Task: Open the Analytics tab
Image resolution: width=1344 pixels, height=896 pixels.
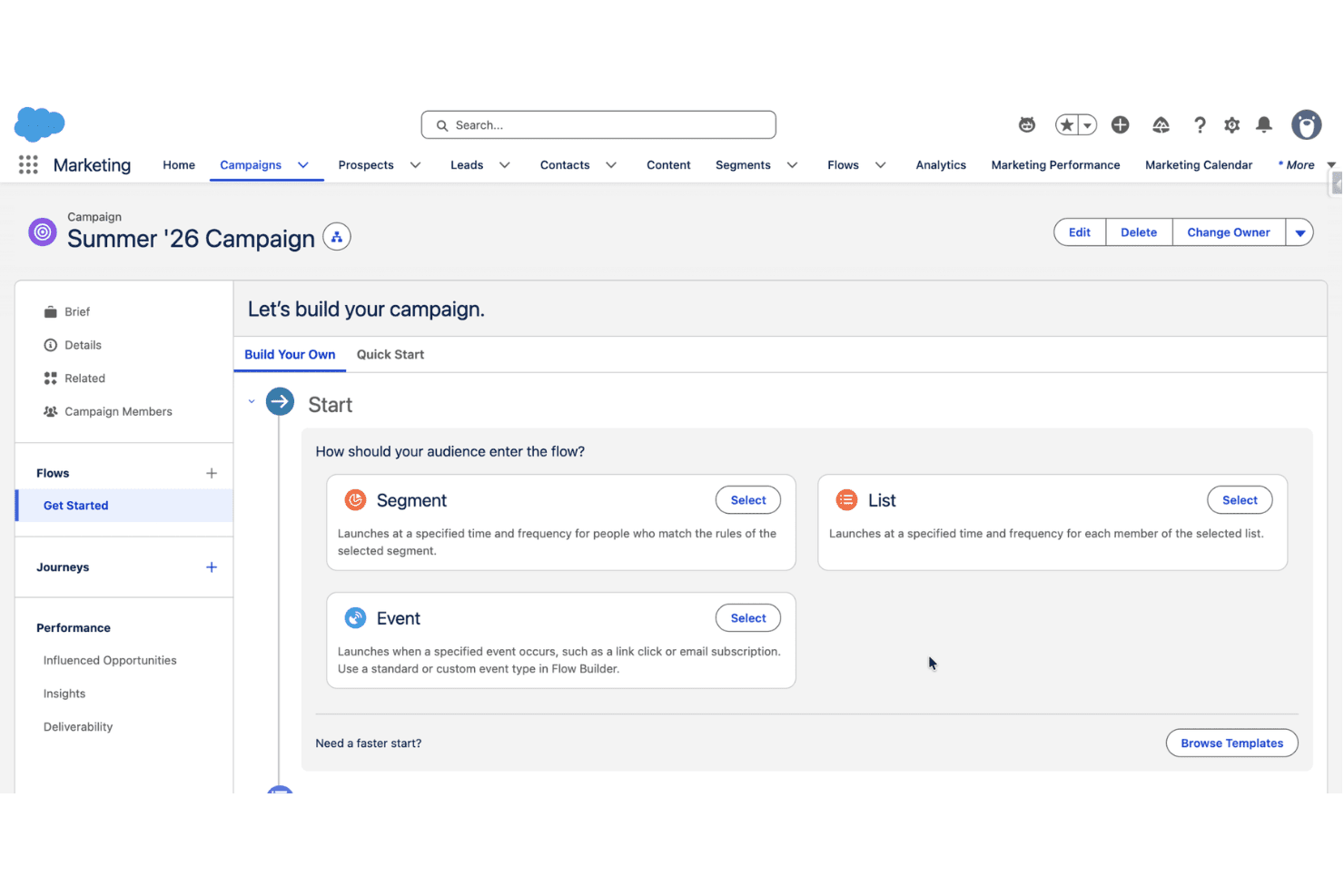Action: click(x=941, y=165)
